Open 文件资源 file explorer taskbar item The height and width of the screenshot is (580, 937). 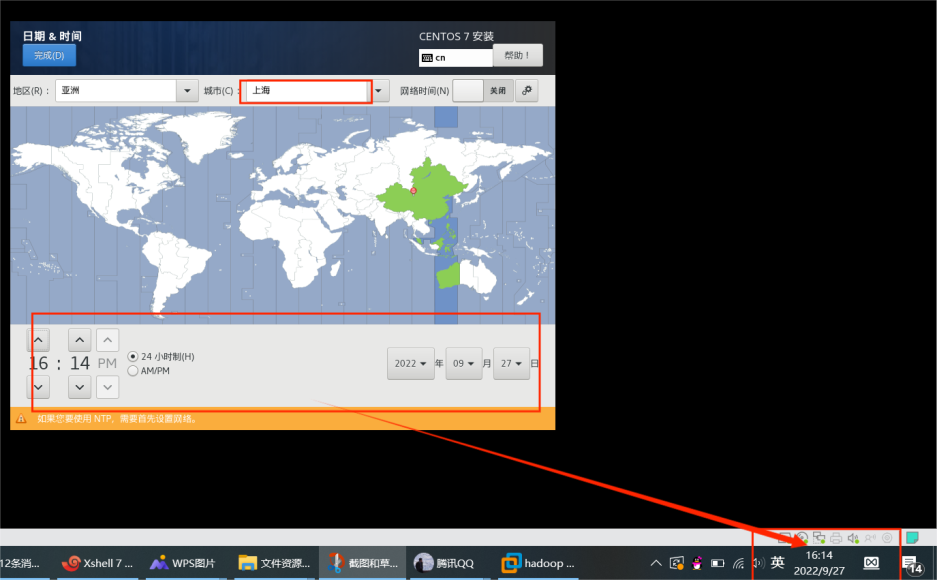click(274, 563)
